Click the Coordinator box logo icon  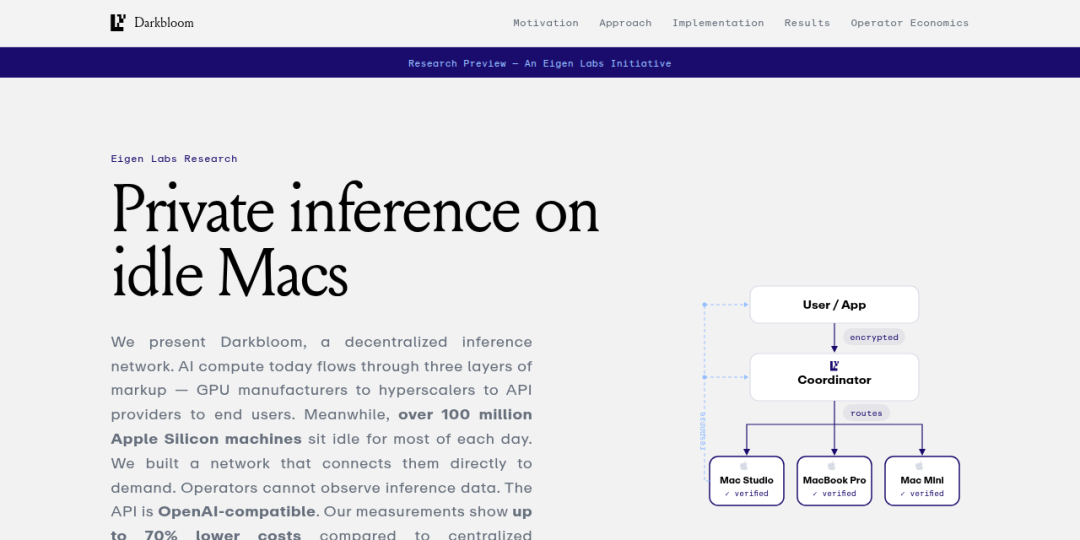[834, 366]
